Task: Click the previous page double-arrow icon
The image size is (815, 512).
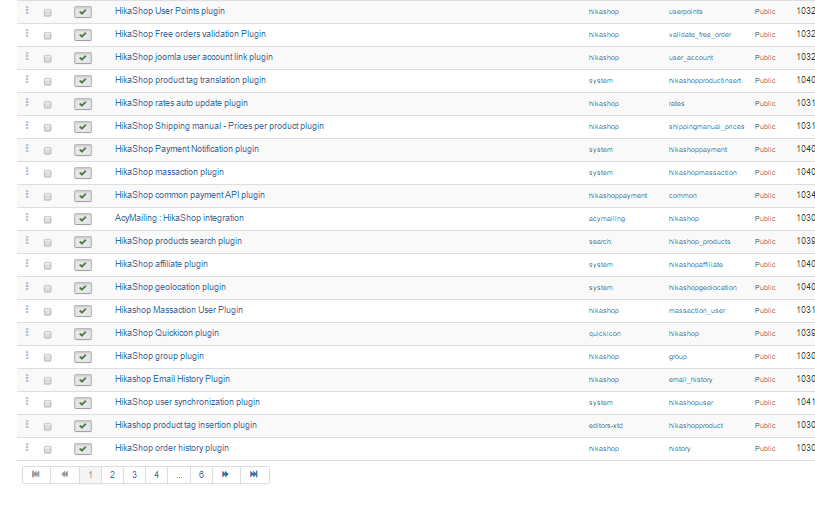Action: coord(65,475)
